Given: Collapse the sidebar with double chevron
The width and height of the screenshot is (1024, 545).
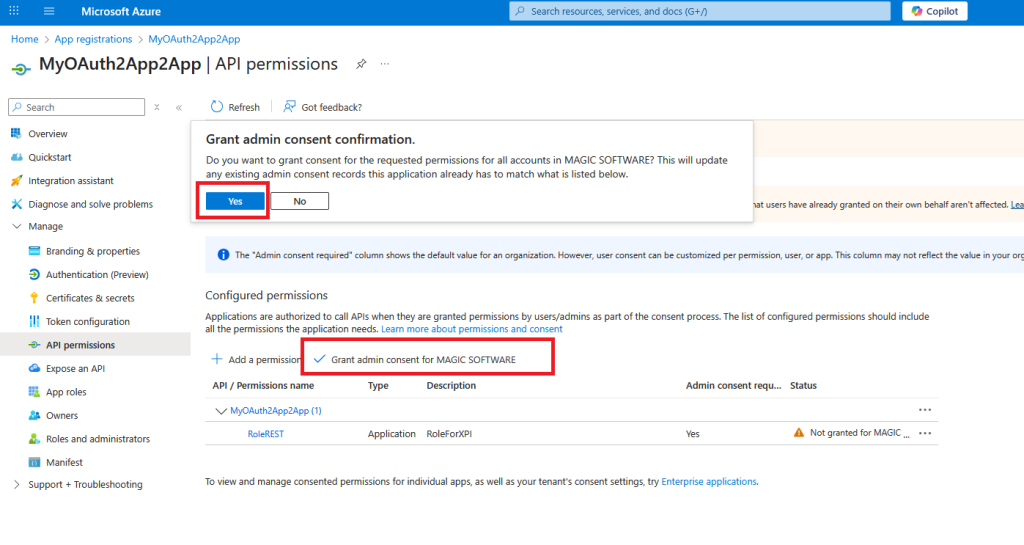Looking at the screenshot, I should click(179, 107).
